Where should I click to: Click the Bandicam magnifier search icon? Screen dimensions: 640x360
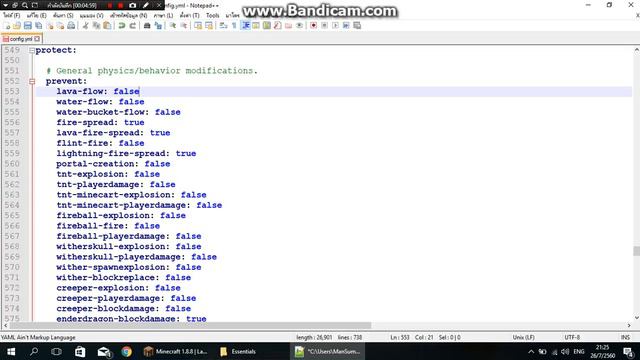[24, 5]
